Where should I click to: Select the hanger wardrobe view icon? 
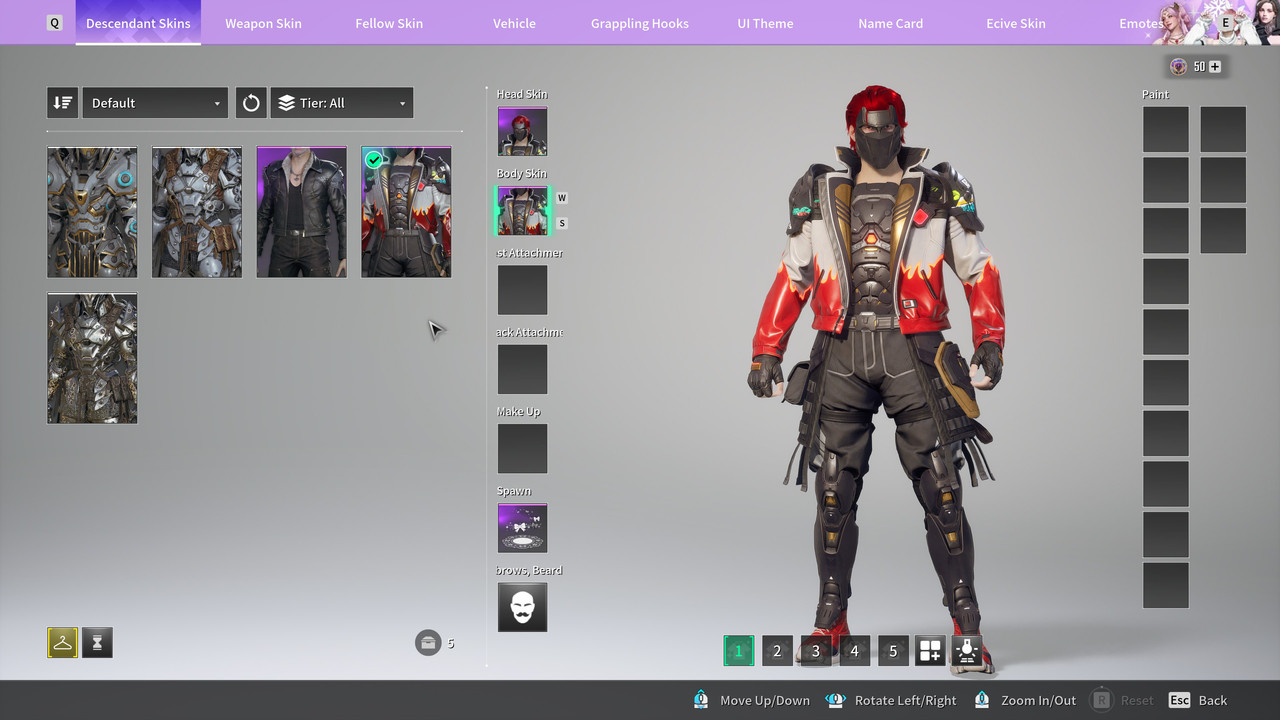(x=62, y=643)
